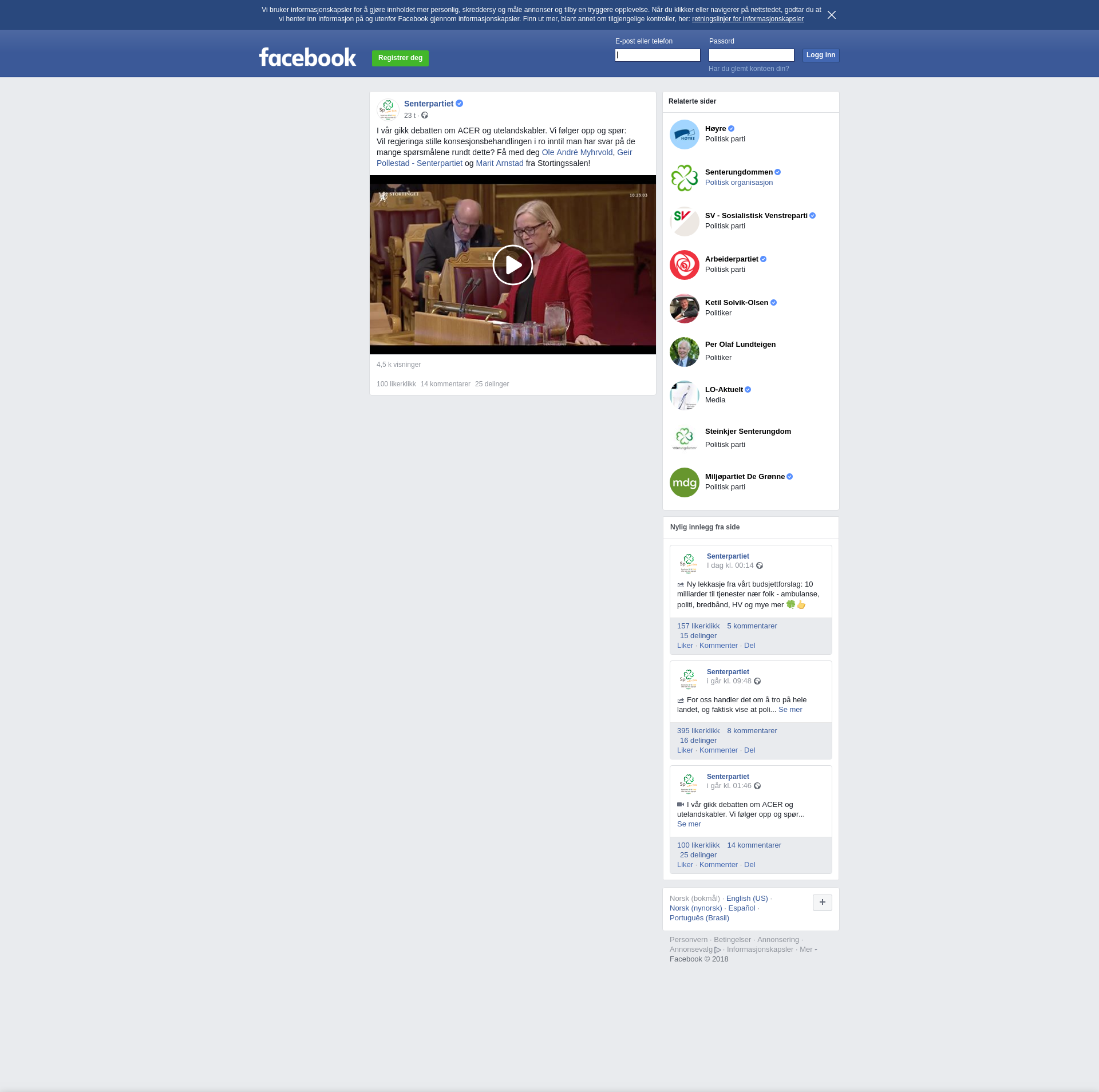Open Senterpartiet avatar on budsjettforslag post
The width and height of the screenshot is (1099, 1092).
[689, 563]
